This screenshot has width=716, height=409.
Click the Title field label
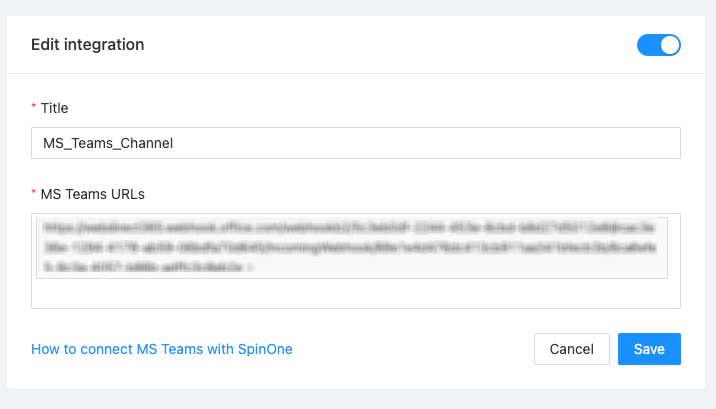coord(54,107)
